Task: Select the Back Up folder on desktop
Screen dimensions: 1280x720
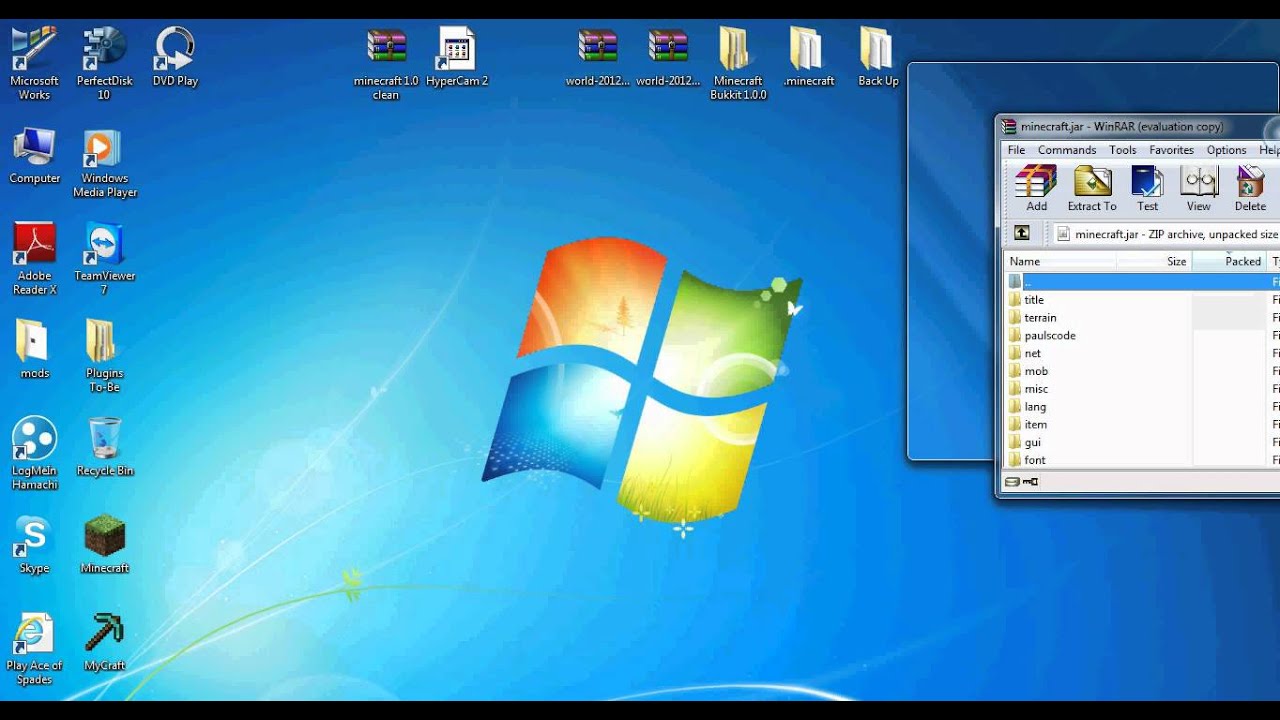Action: (x=878, y=57)
